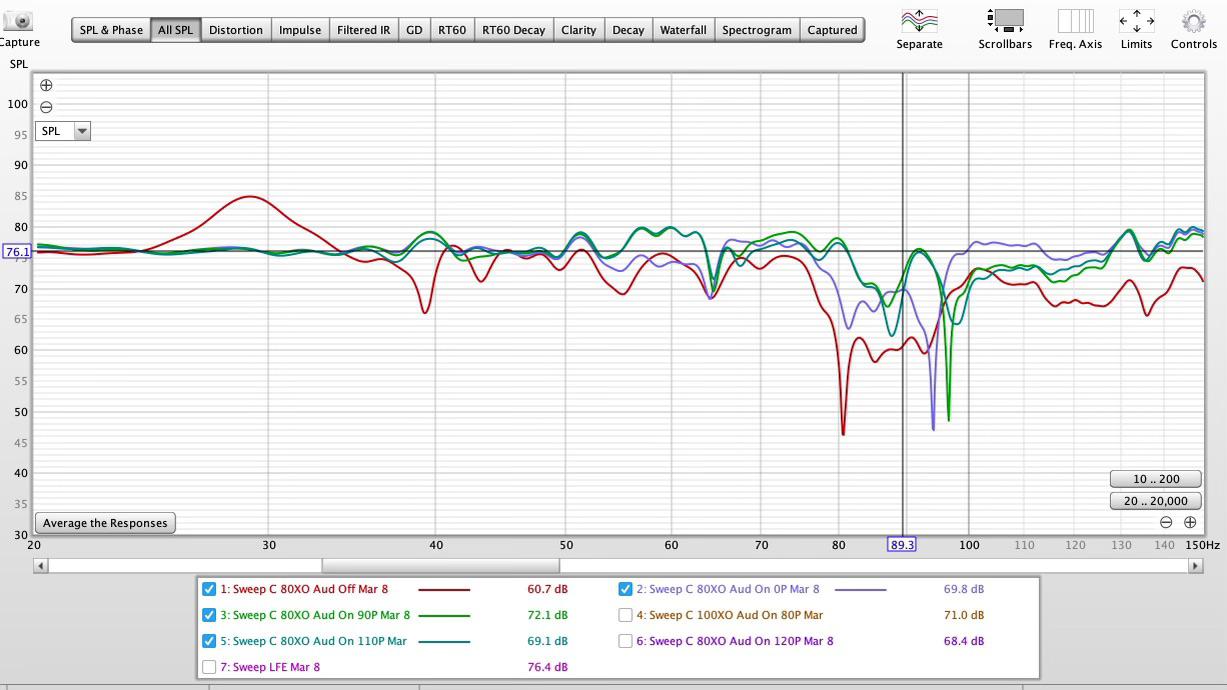Zoom out vertical axis minus icon
The width and height of the screenshot is (1227, 690).
pos(46,107)
